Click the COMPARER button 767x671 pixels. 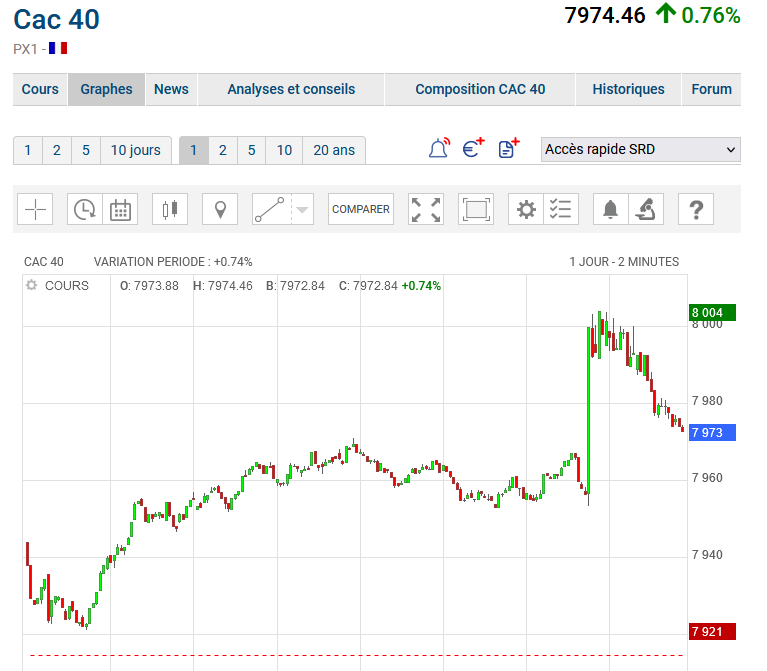361,209
